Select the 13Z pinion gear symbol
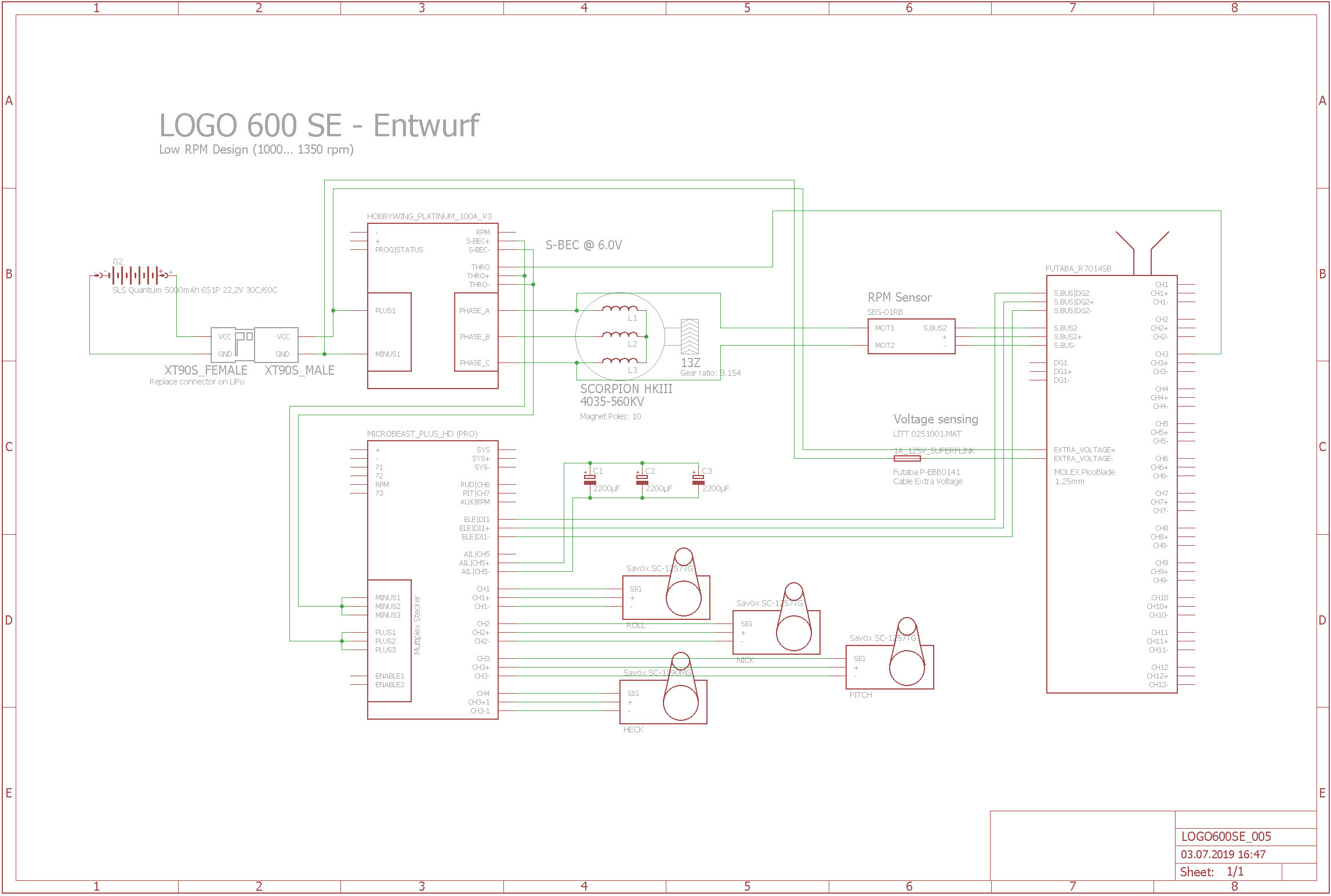 click(x=690, y=336)
